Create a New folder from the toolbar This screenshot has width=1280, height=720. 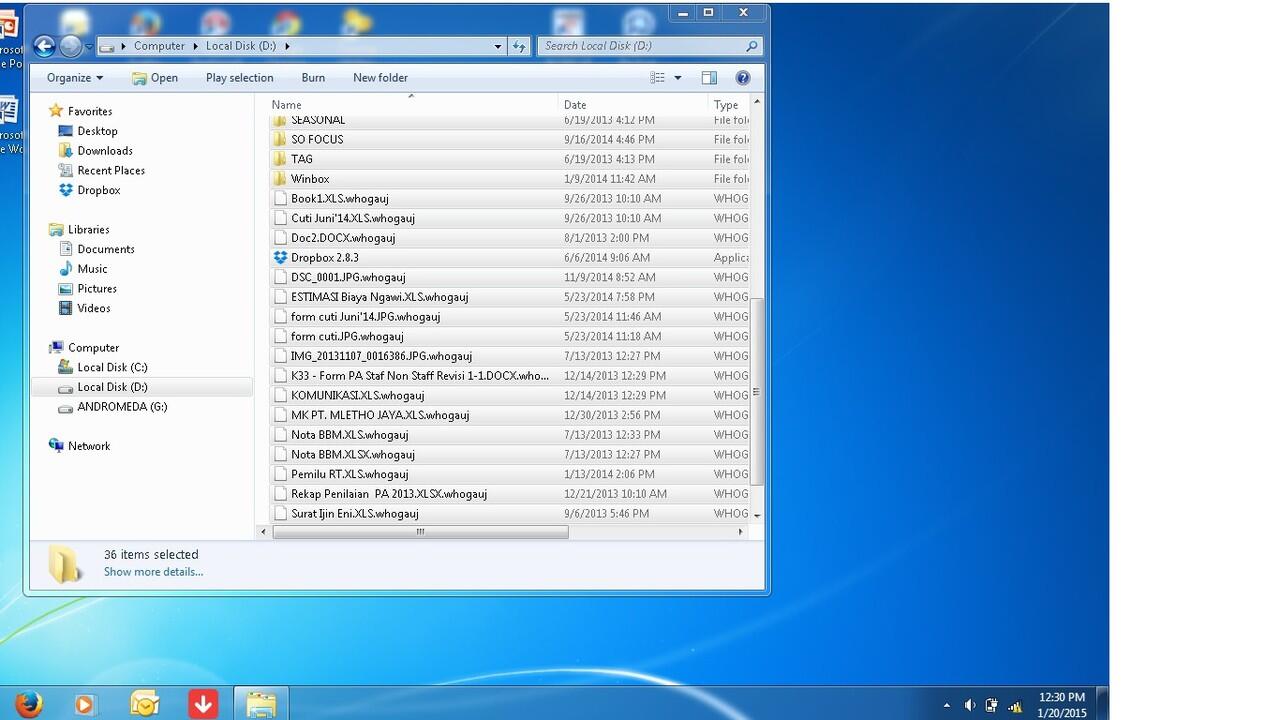(x=380, y=78)
